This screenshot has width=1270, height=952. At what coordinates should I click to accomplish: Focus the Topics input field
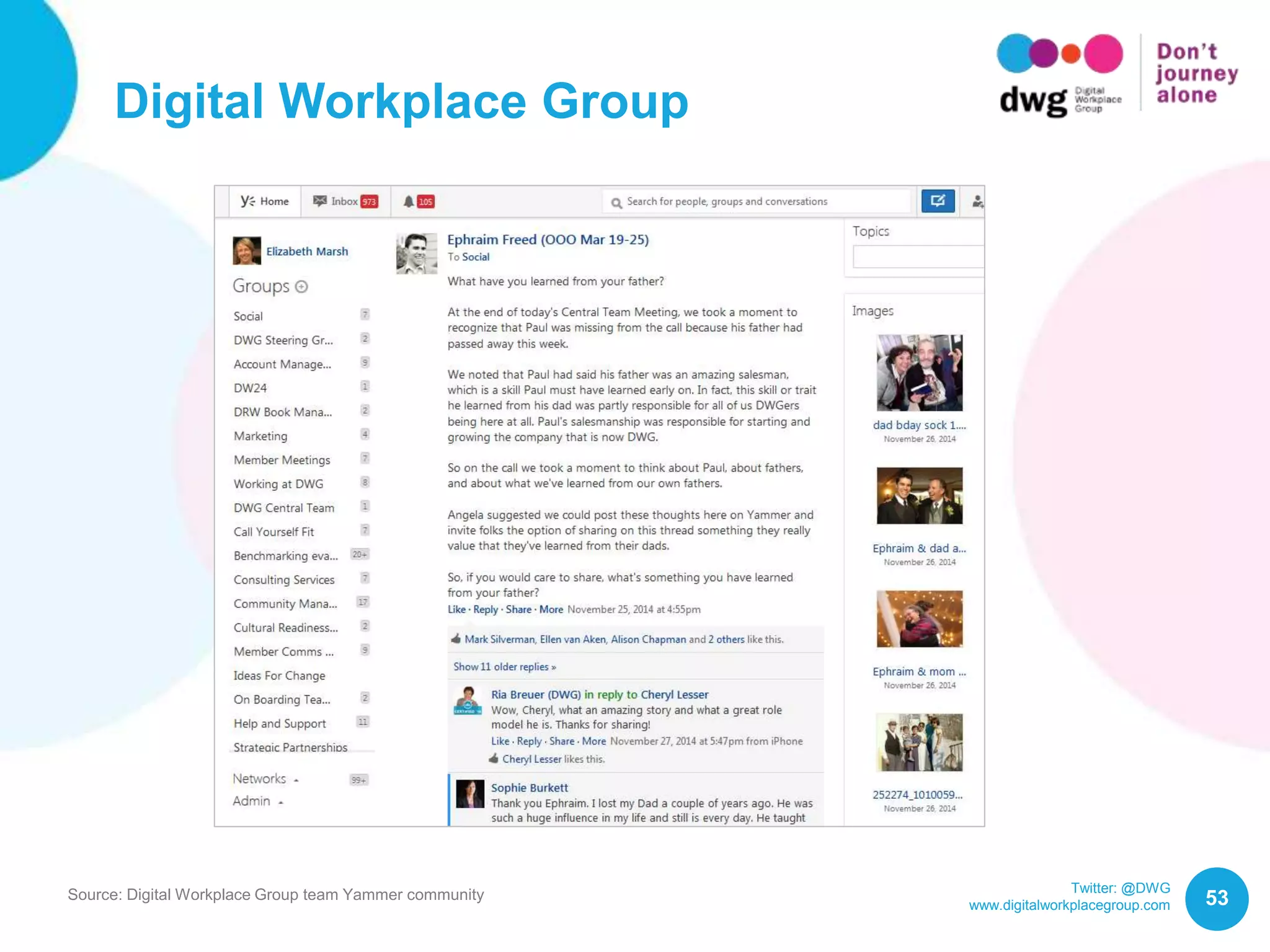[x=918, y=257]
